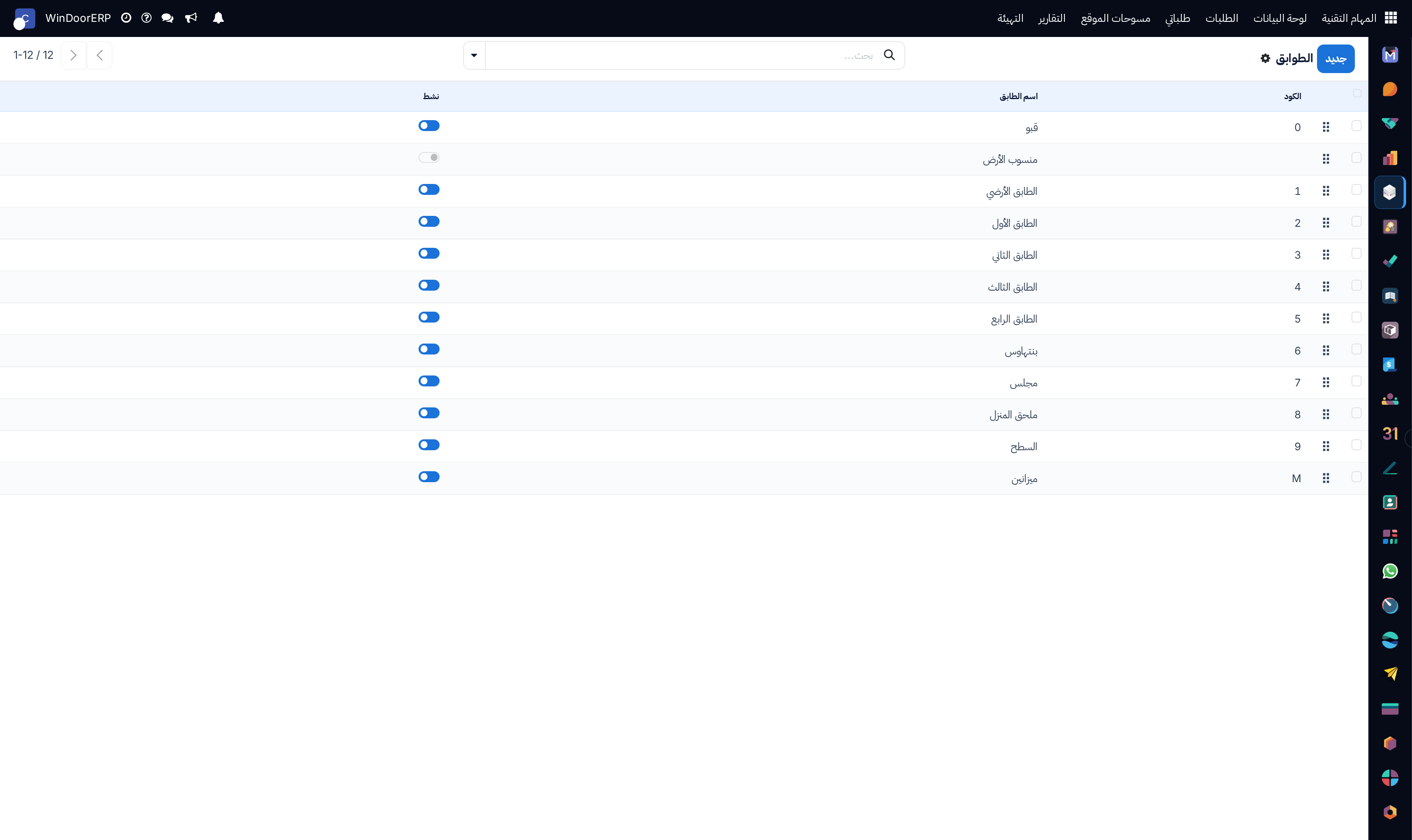Toggle active switch for الطابق الأرضي
Image resolution: width=1412 pixels, height=840 pixels.
tap(429, 189)
